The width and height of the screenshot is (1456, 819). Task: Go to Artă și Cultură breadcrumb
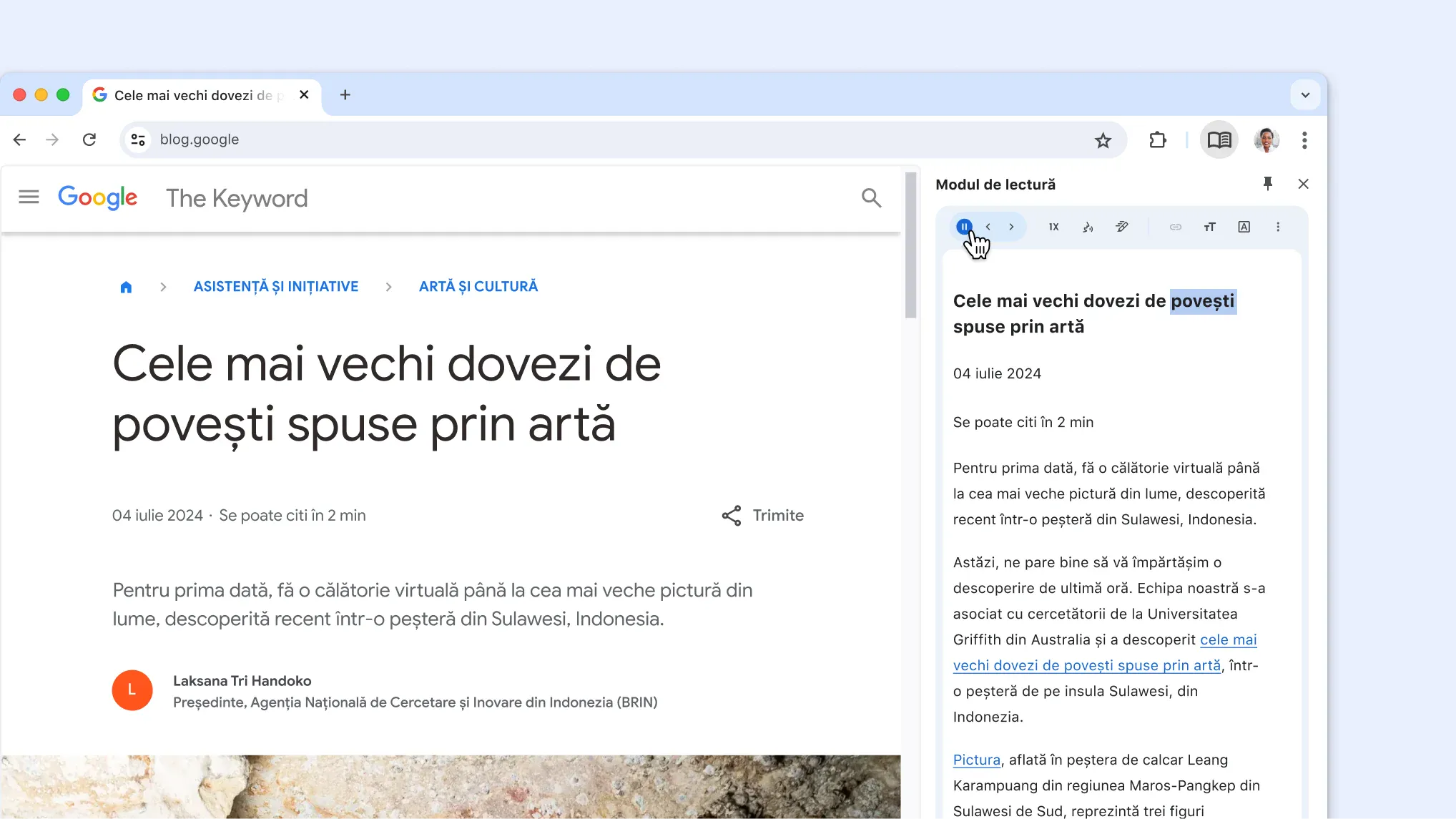(x=478, y=287)
